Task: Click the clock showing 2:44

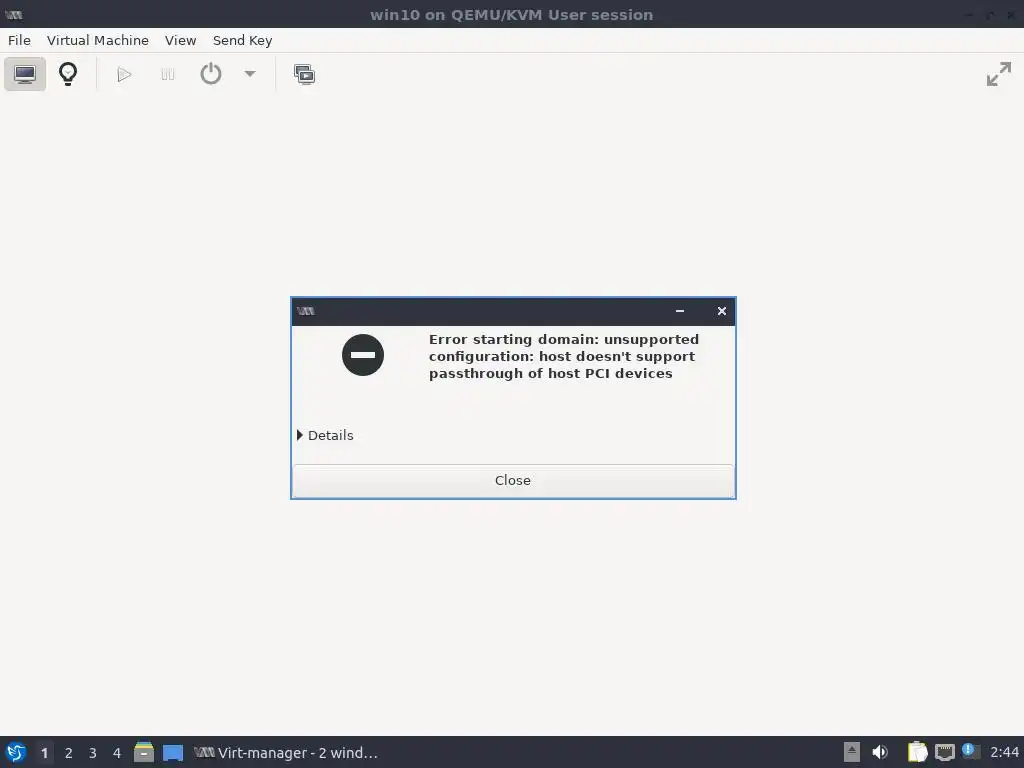Action: click(1004, 753)
